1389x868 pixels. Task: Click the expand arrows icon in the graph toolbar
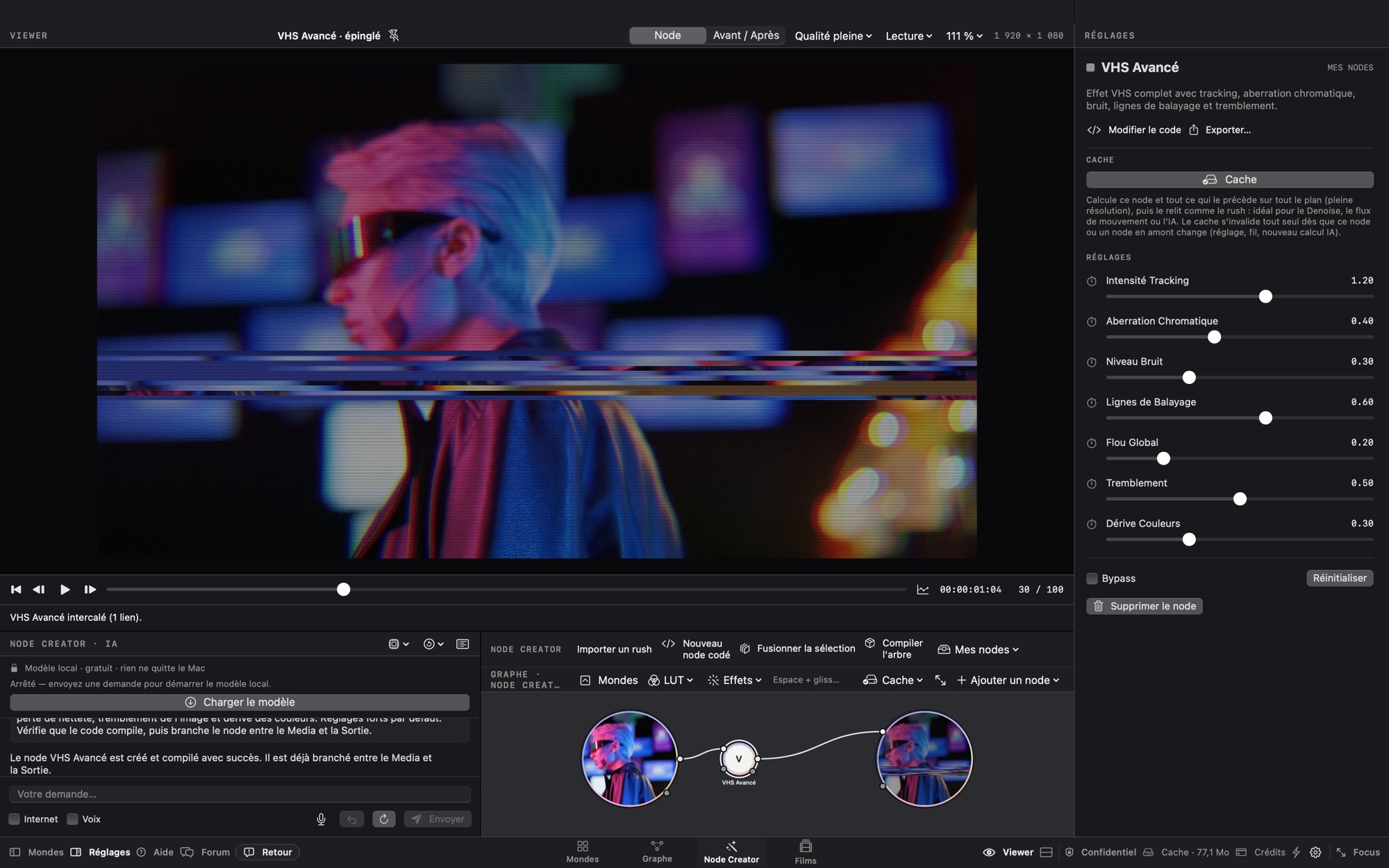(940, 681)
